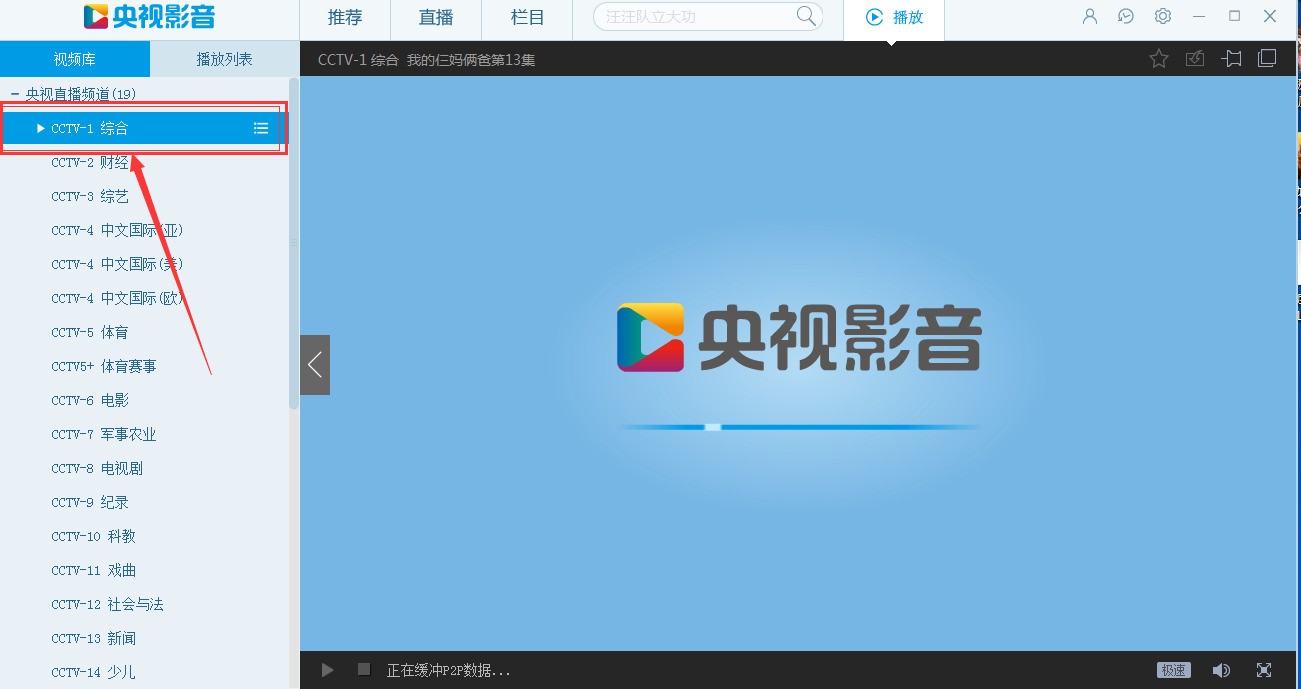The width and height of the screenshot is (1301, 689).
Task: Favorite the channel with the star icon
Action: (x=1158, y=59)
